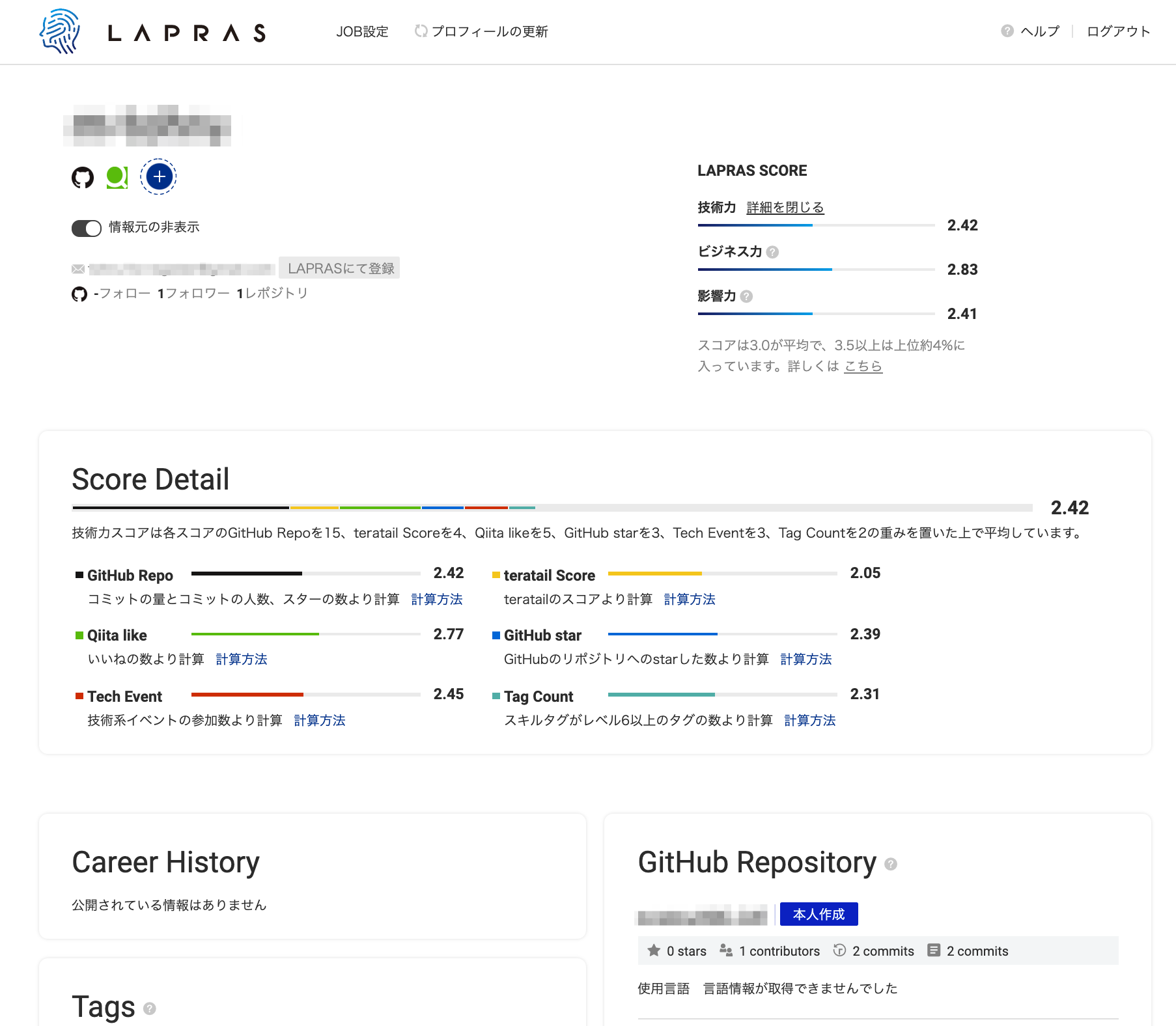Click the black swatch beside GitHub Repo
Image resolution: width=1176 pixels, height=1026 pixels.
[x=79, y=575]
